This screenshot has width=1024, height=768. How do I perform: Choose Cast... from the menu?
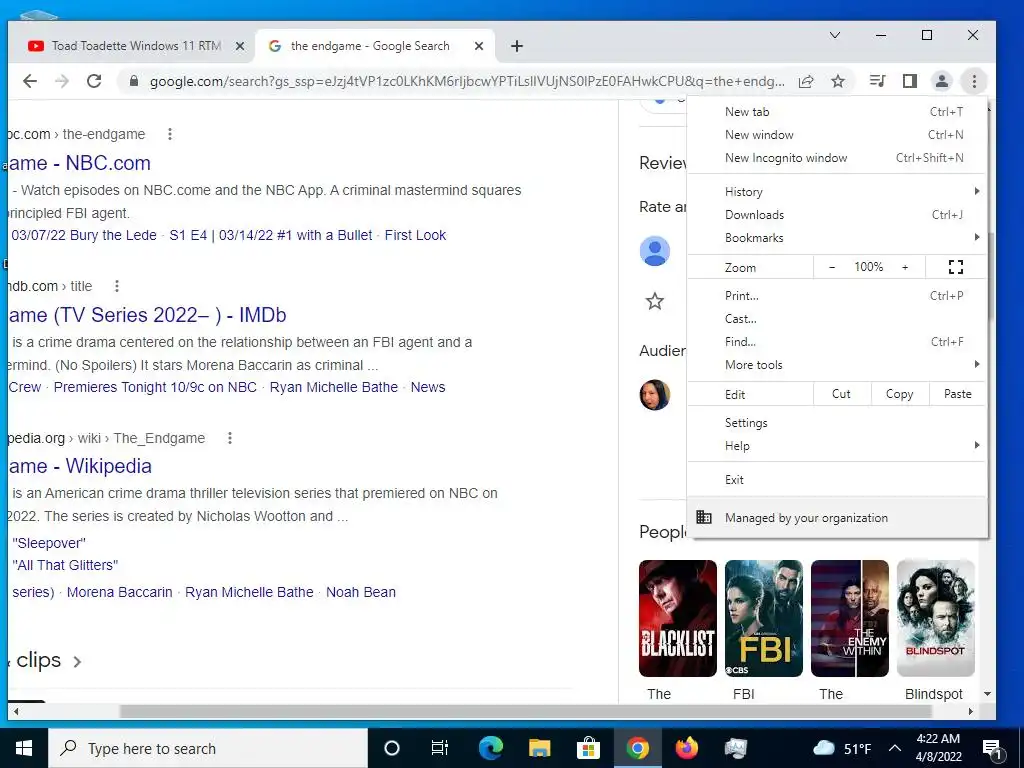836,319
